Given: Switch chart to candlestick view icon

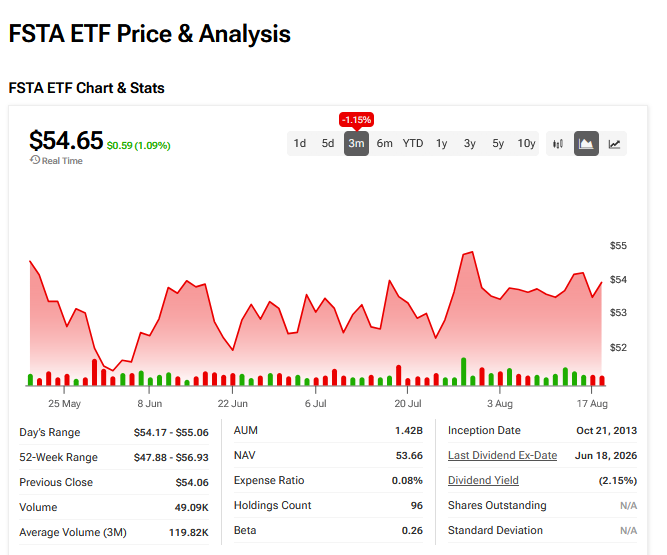Looking at the screenshot, I should coord(558,144).
